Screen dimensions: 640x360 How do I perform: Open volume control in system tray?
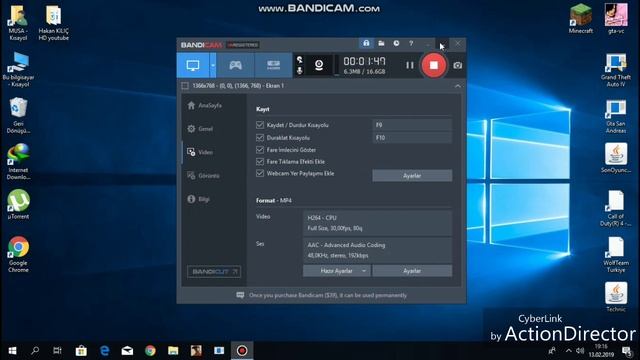(x=580, y=351)
